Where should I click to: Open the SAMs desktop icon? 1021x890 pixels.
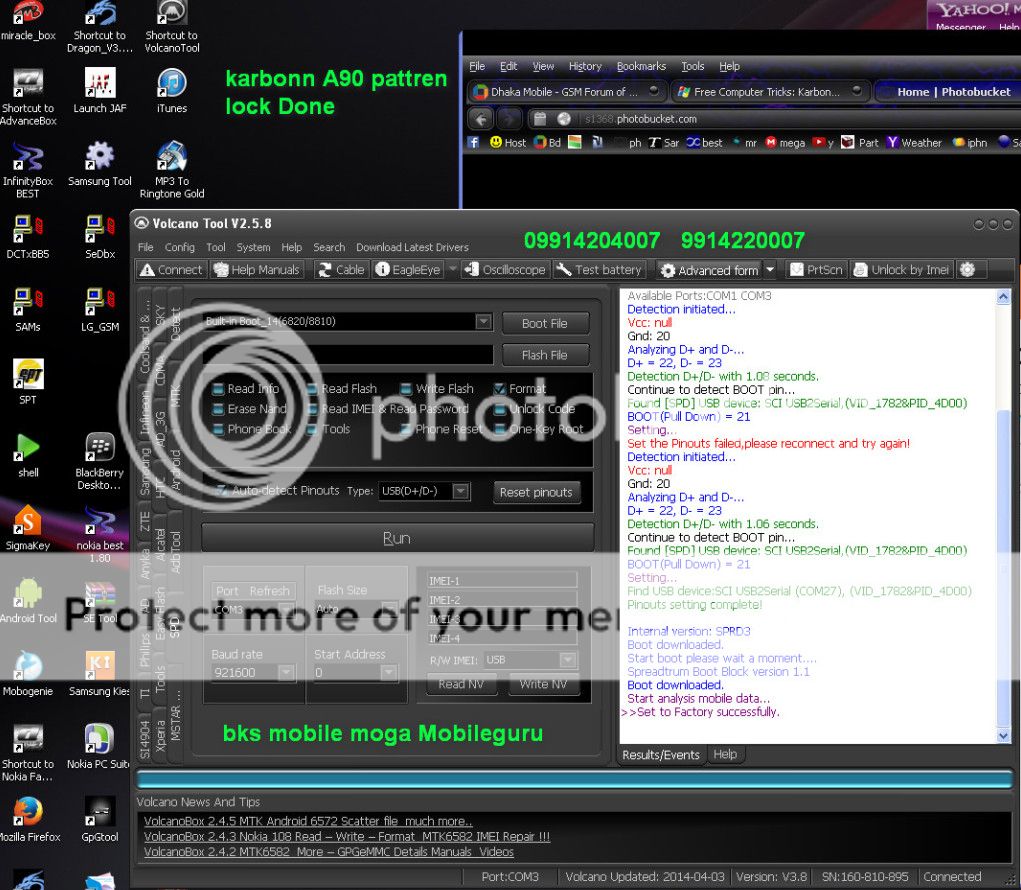(x=27, y=310)
